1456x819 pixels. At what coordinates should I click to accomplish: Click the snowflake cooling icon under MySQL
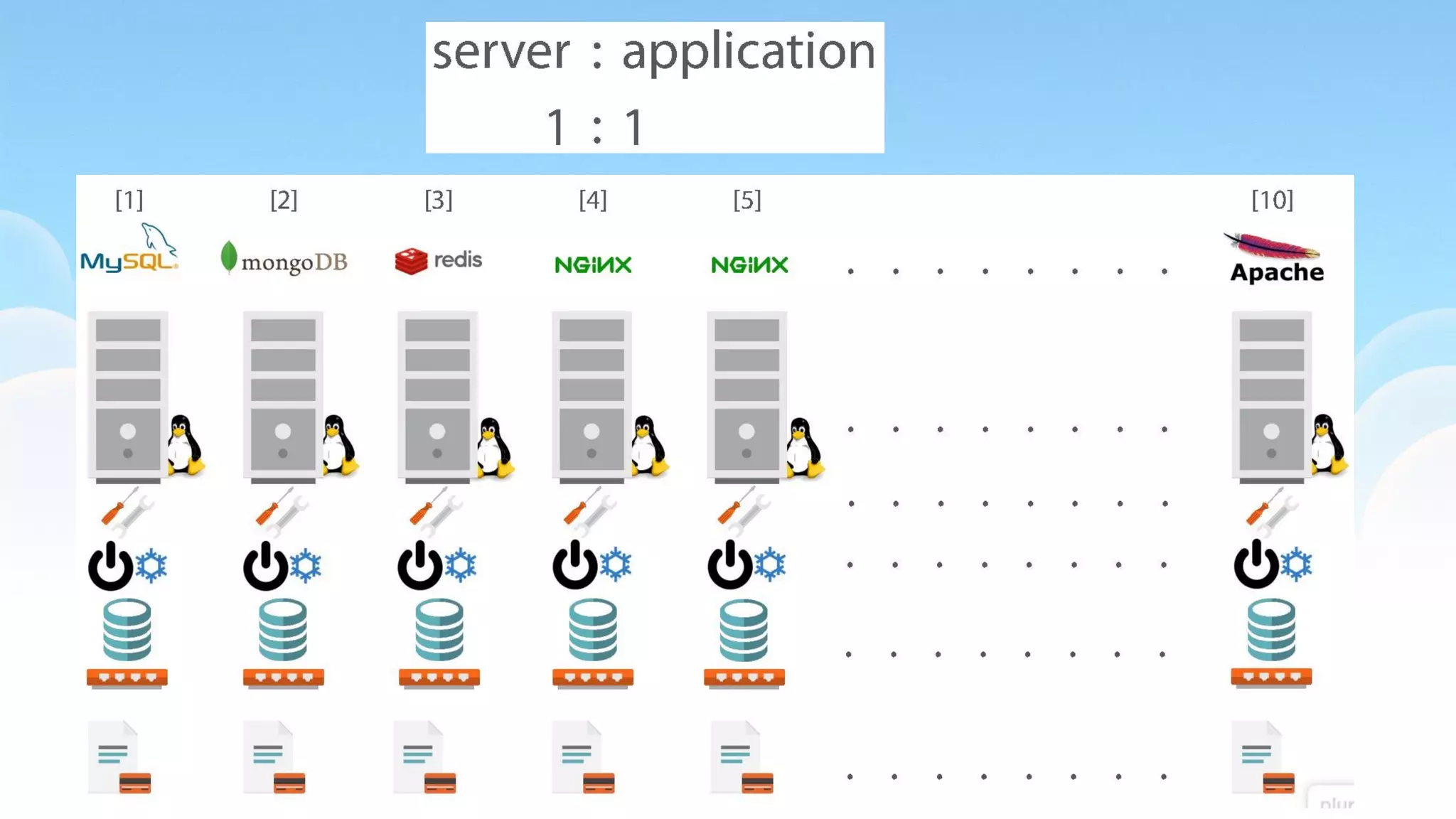(x=151, y=566)
